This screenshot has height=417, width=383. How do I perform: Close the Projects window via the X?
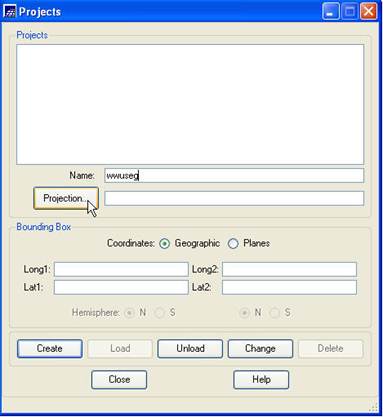(369, 12)
